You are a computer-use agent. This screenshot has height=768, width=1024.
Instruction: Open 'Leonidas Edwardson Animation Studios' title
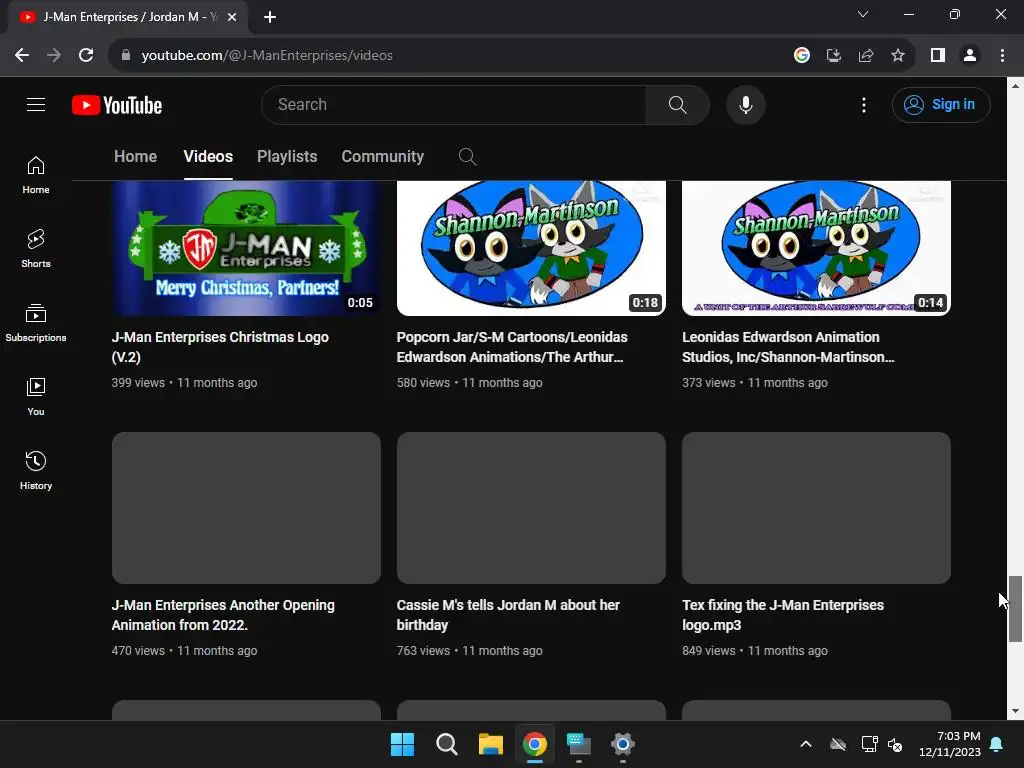click(x=788, y=347)
